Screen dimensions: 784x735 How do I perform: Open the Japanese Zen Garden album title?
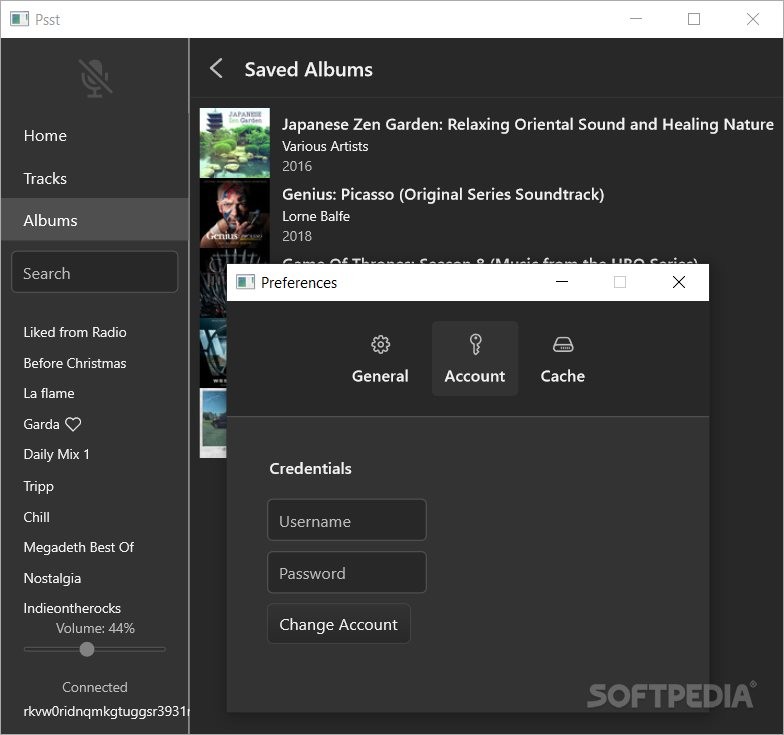(528, 124)
